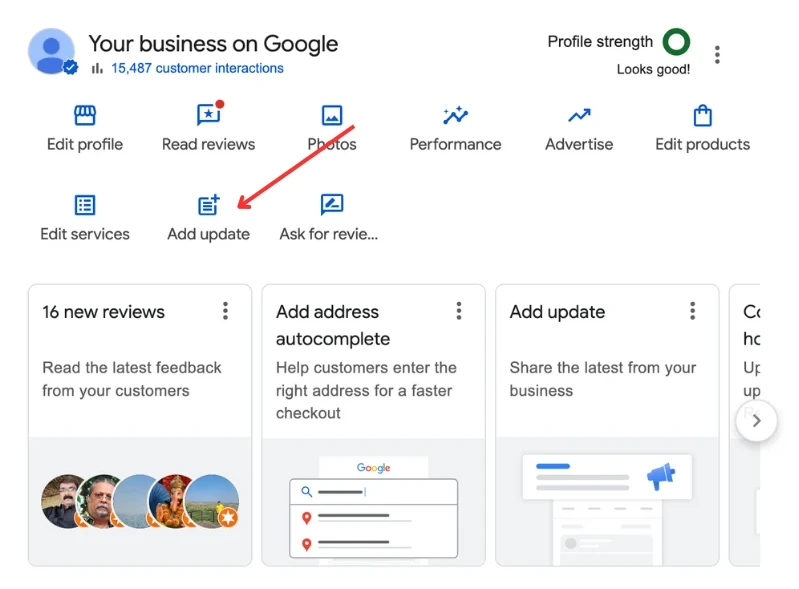This screenshot has width=799, height=589.
Task: Click the business profile avatar
Action: coord(52,51)
